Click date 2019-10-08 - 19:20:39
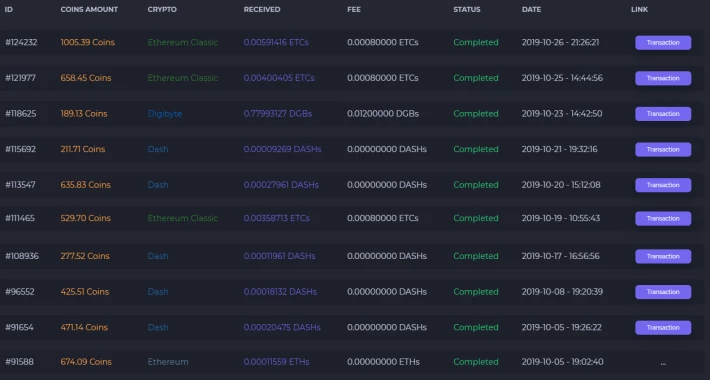The width and height of the screenshot is (710, 380). pyautogui.click(x=562, y=292)
